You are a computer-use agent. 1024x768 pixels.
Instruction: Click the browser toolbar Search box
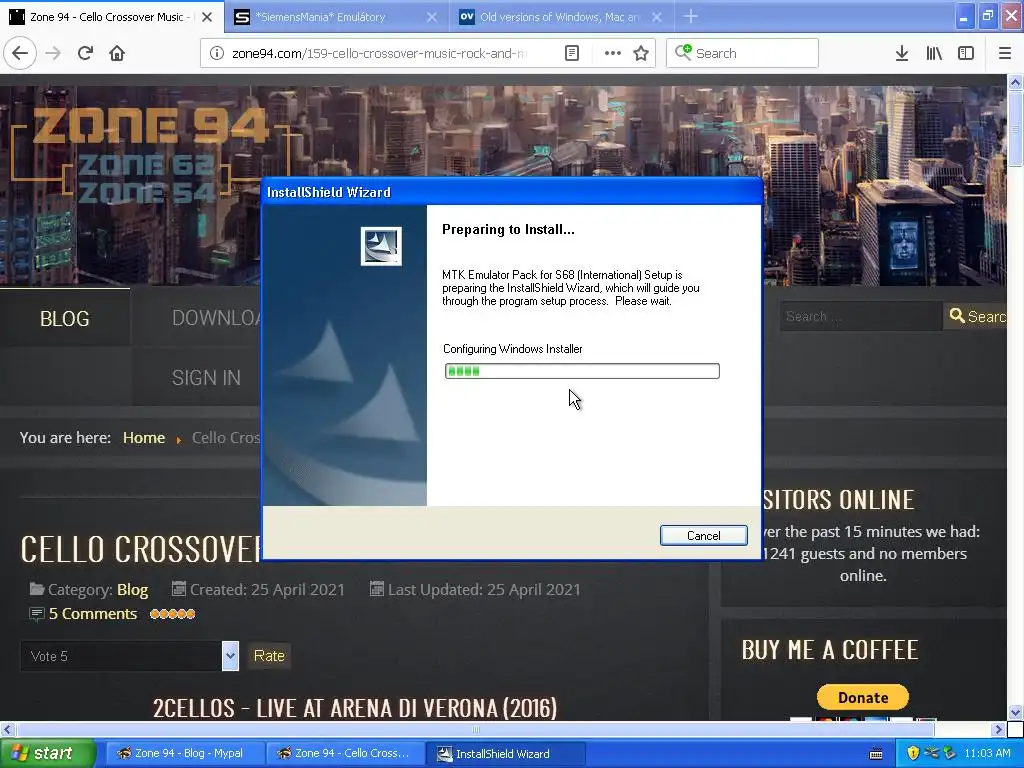tap(742, 53)
